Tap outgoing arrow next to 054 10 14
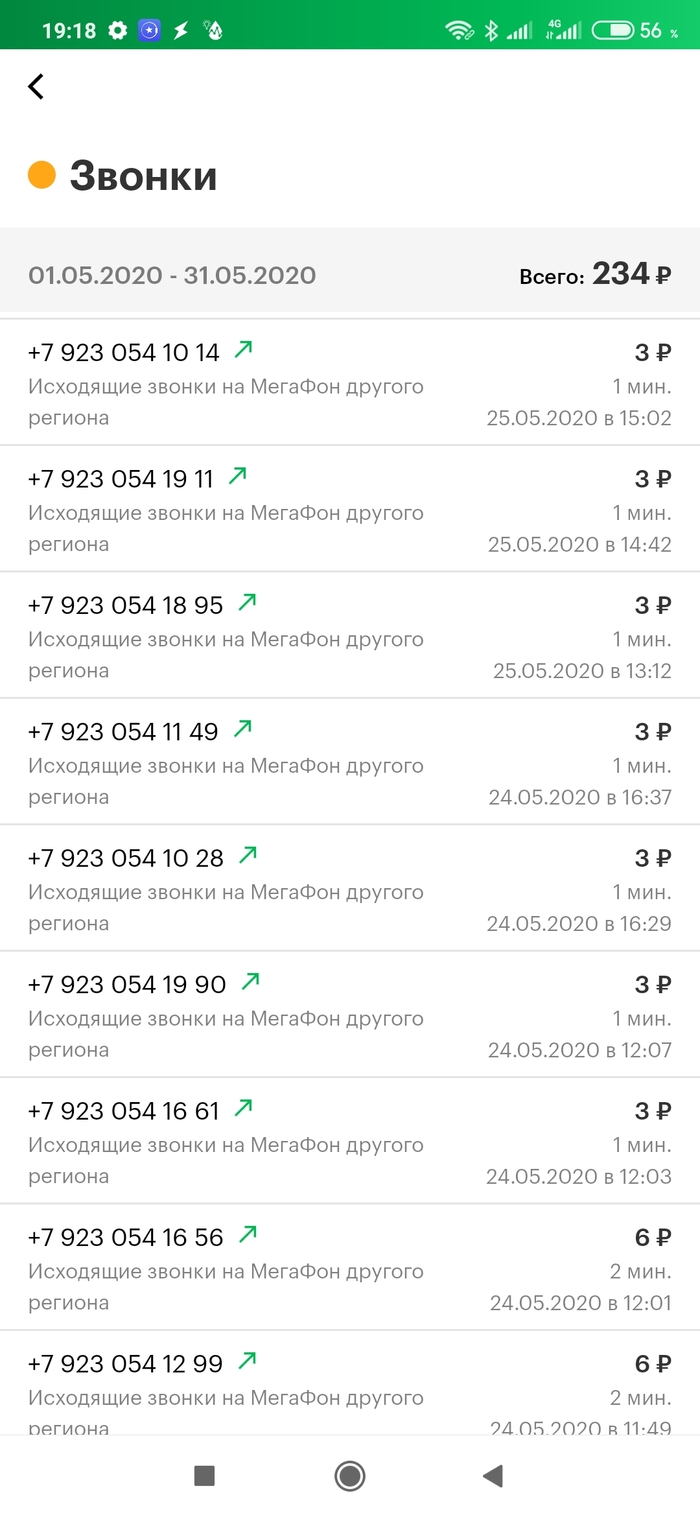Viewport: 700px width, 1517px height. click(243, 349)
